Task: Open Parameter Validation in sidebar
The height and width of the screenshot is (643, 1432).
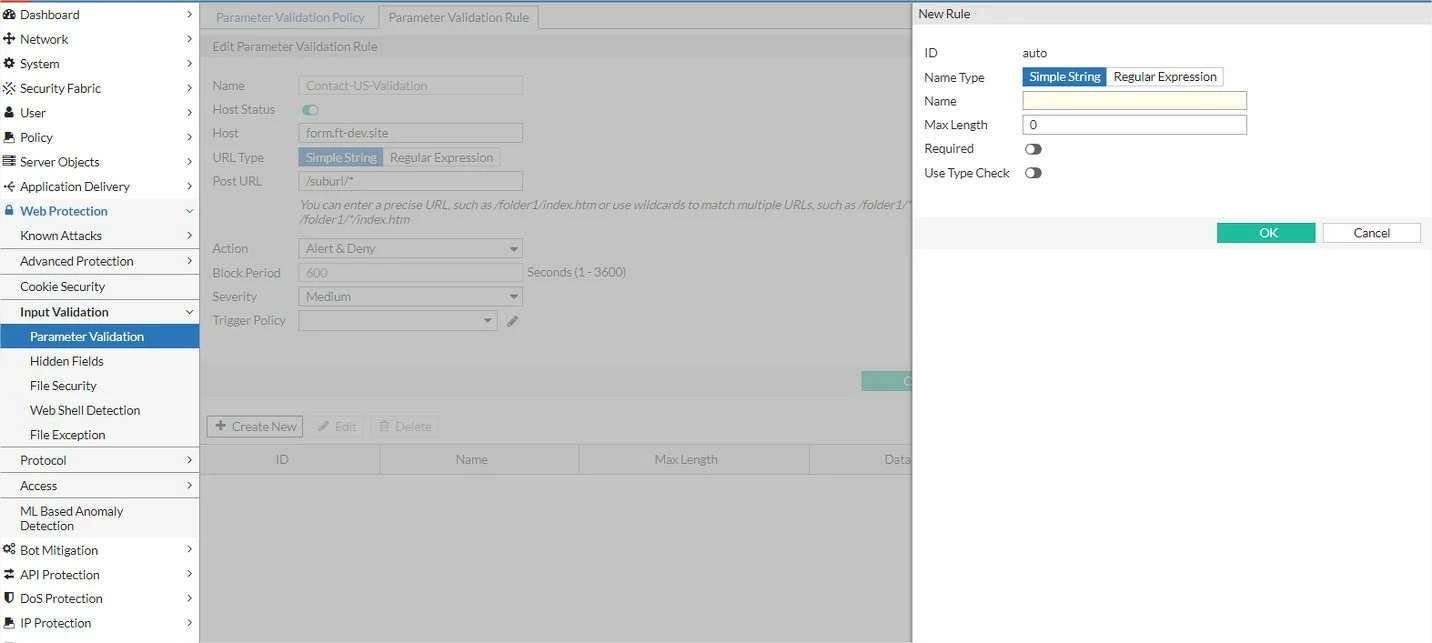Action: pos(99,336)
